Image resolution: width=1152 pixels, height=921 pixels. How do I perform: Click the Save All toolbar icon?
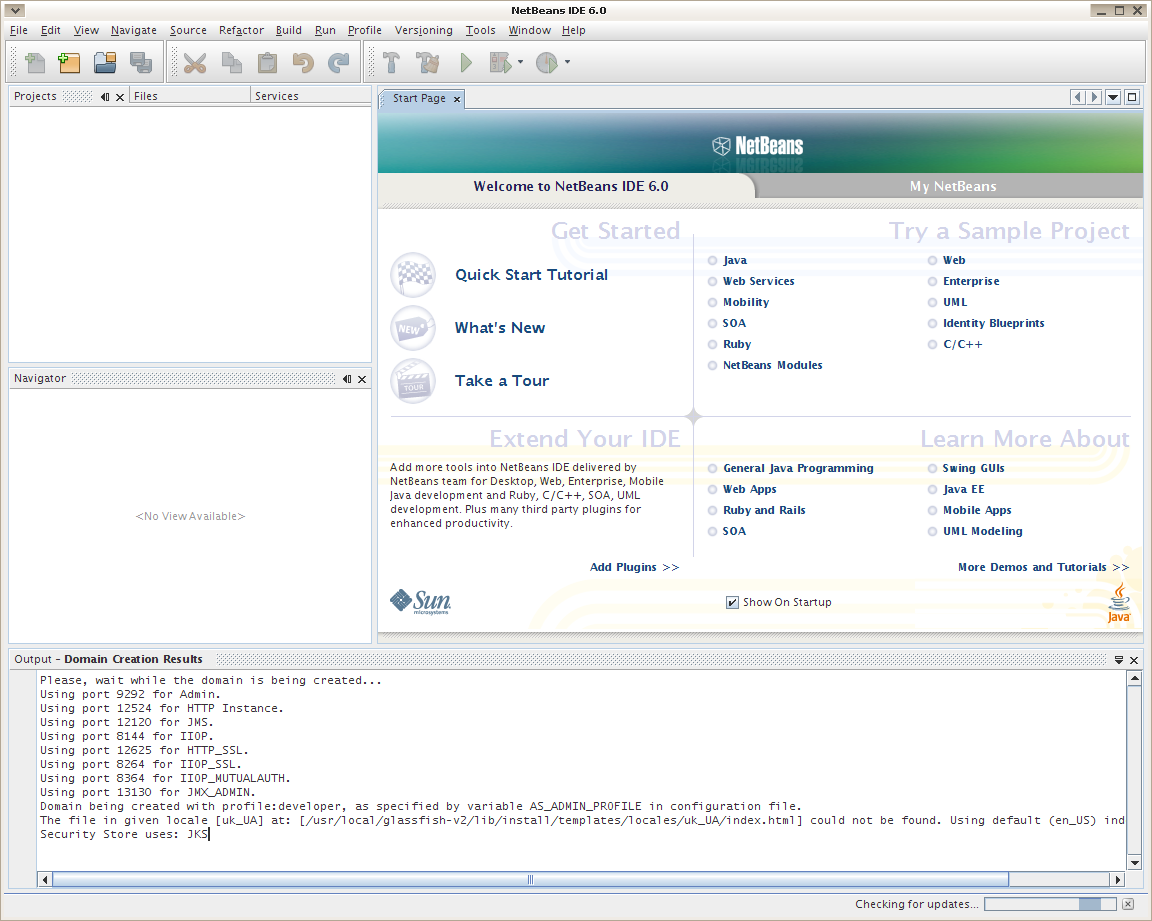point(140,62)
